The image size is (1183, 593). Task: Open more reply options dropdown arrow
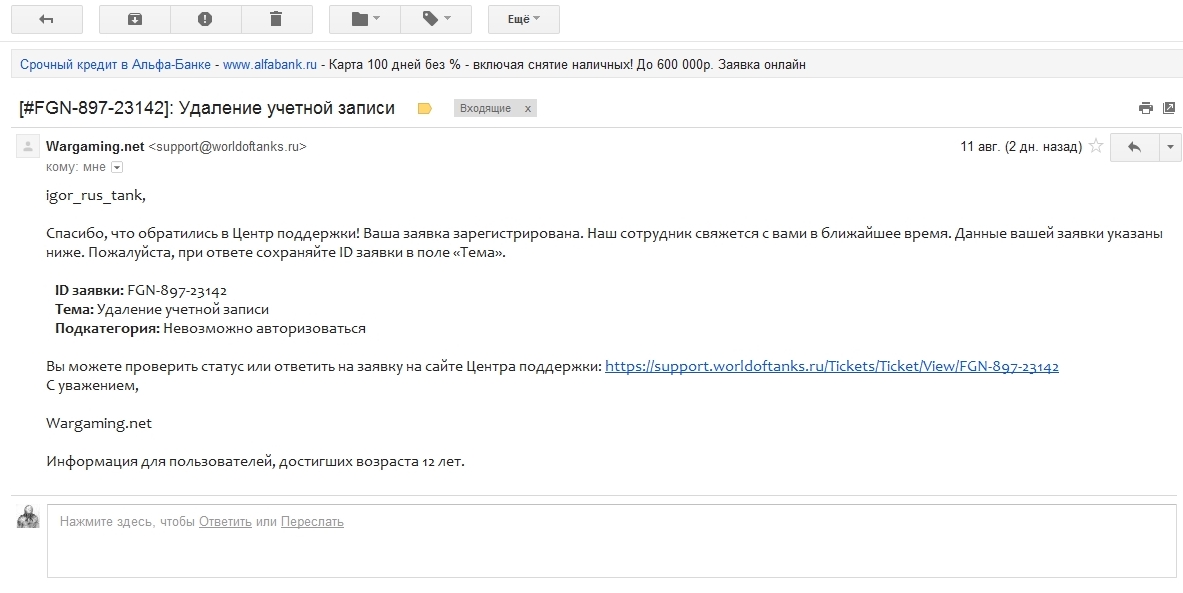pyautogui.click(x=1170, y=147)
